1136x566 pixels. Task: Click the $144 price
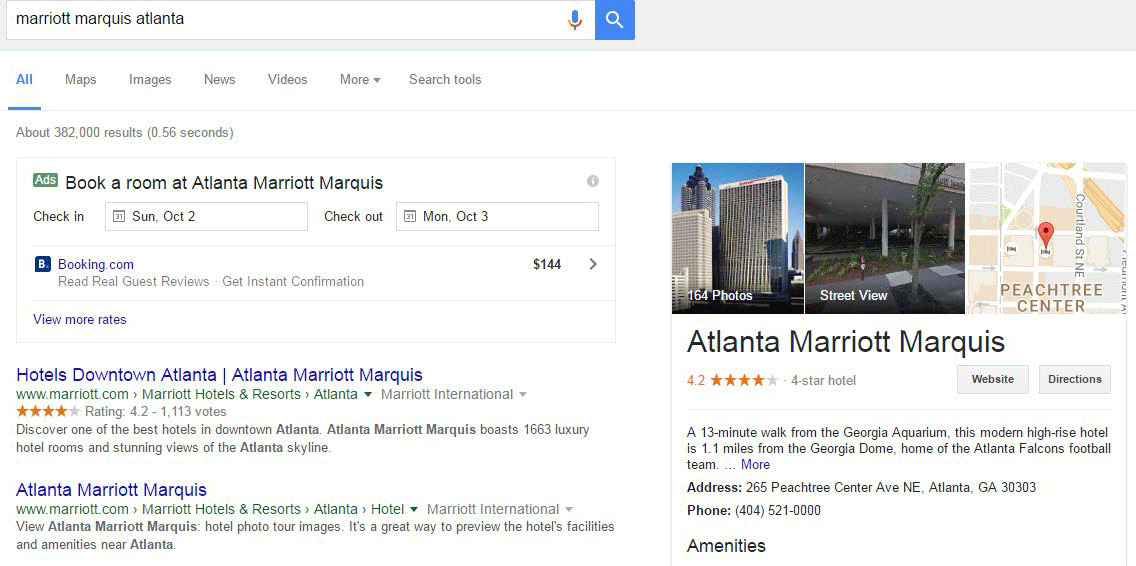(x=547, y=265)
